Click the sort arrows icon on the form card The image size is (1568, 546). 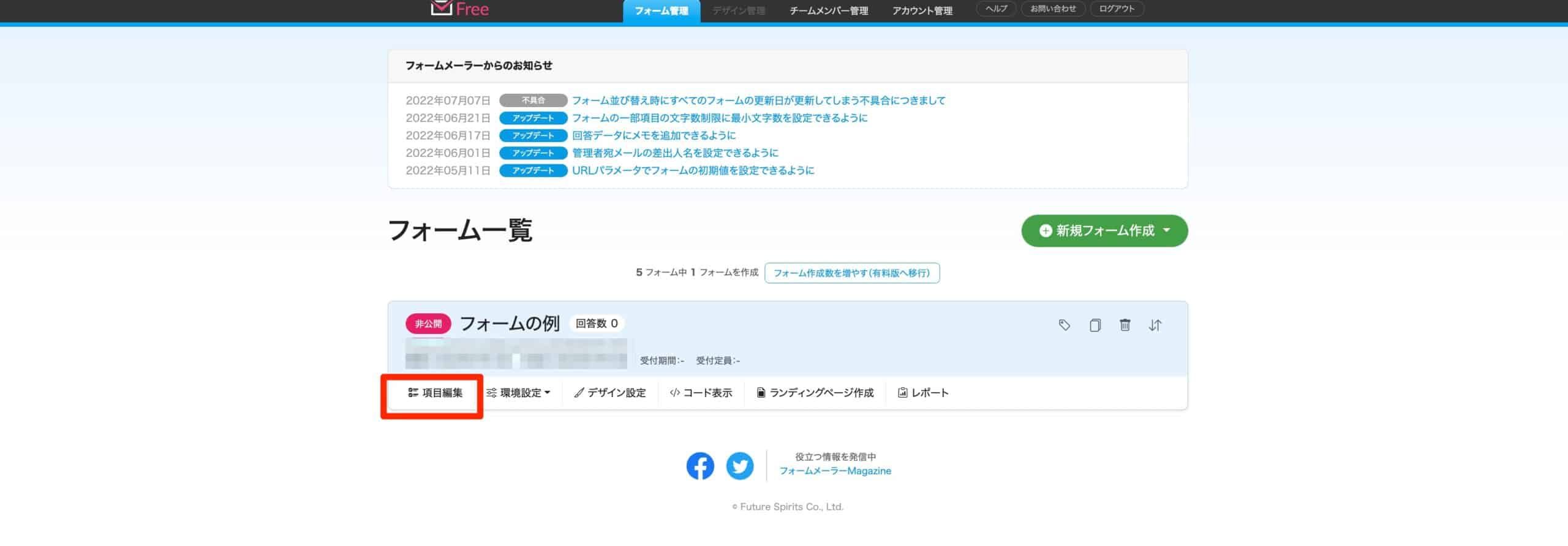(1155, 325)
